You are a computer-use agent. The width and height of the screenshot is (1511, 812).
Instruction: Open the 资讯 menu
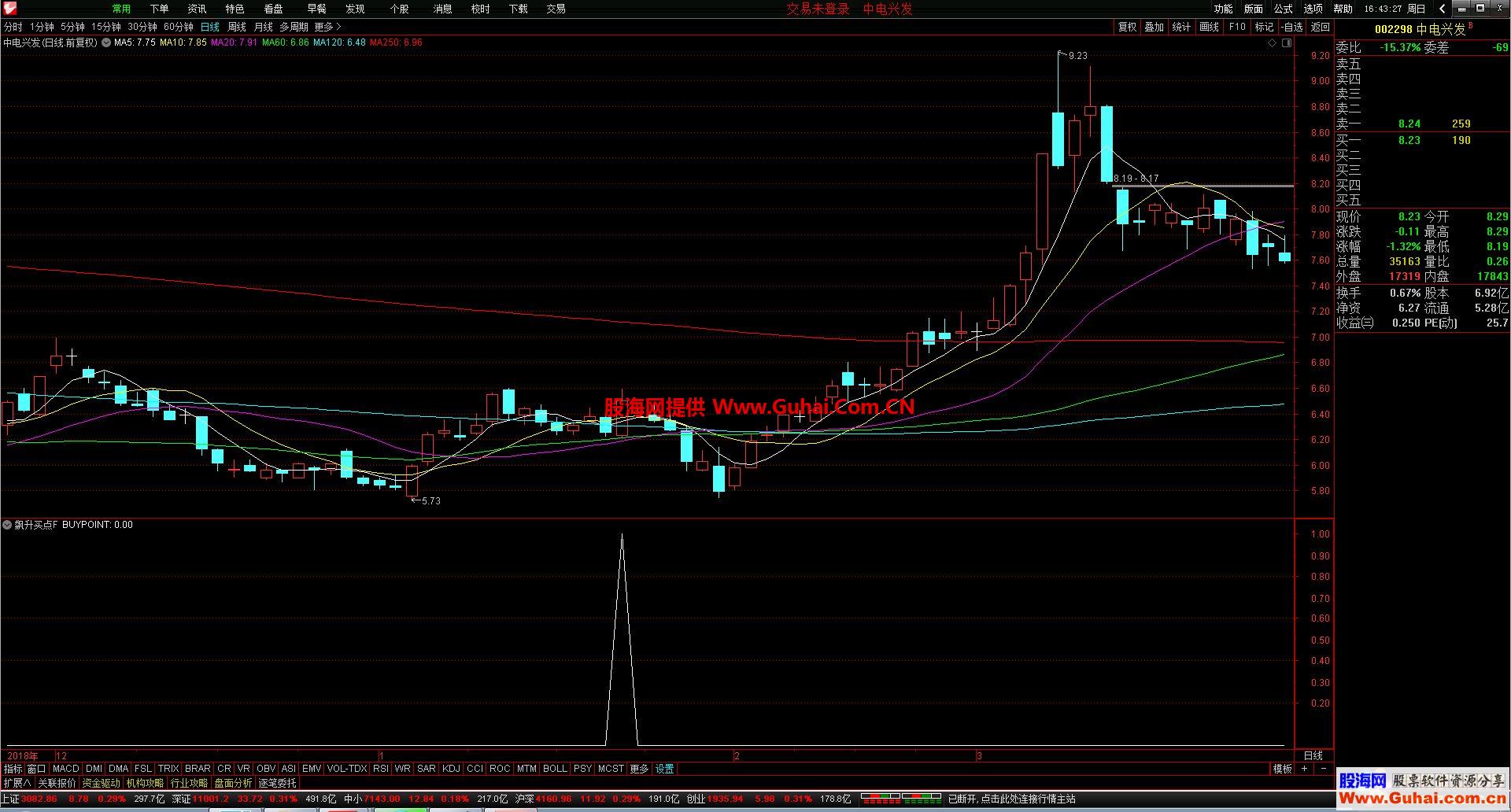[197, 9]
